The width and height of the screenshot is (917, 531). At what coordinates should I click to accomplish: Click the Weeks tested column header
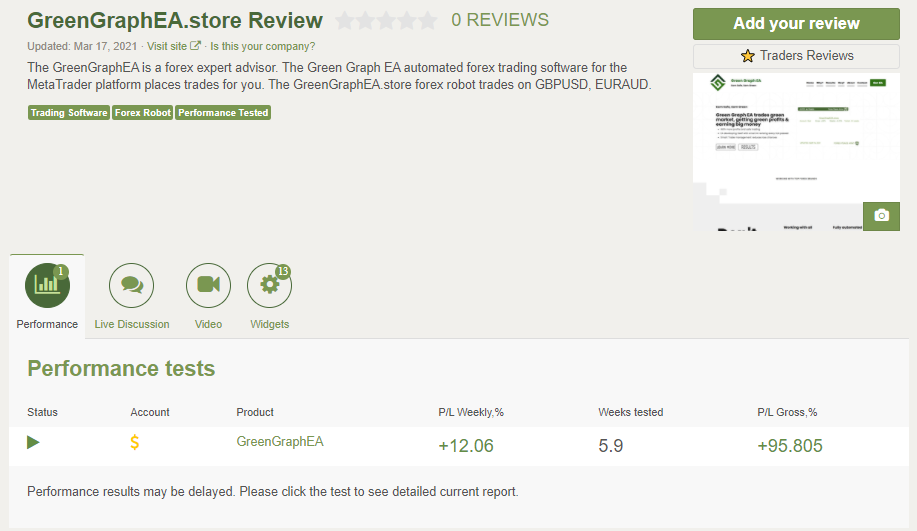coord(630,412)
